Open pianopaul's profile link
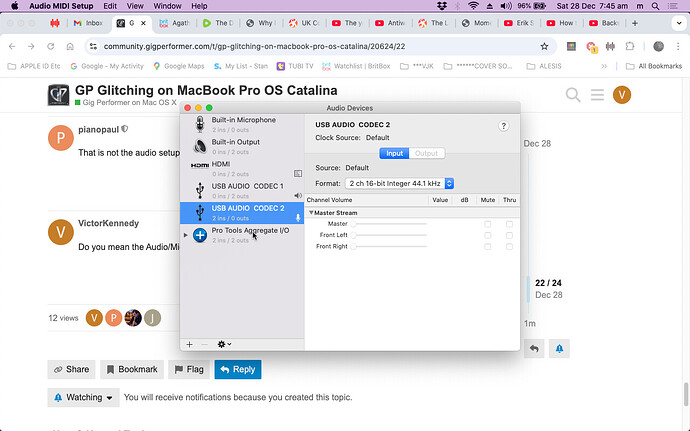 coord(99,129)
